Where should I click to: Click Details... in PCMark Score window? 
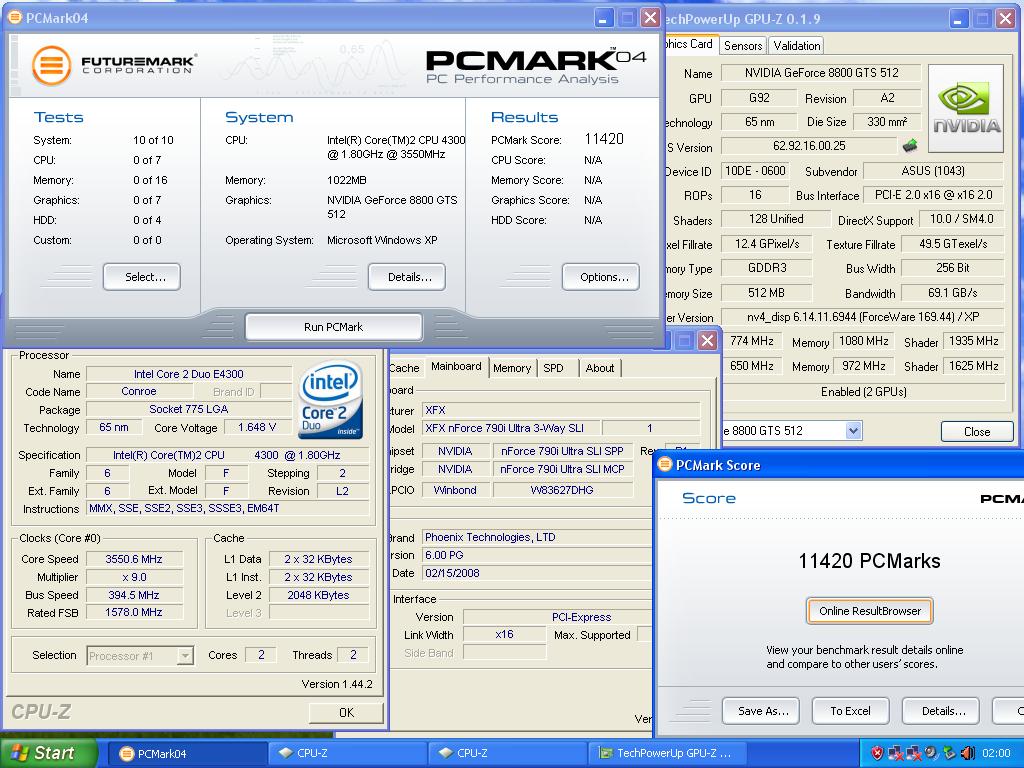tap(940, 711)
